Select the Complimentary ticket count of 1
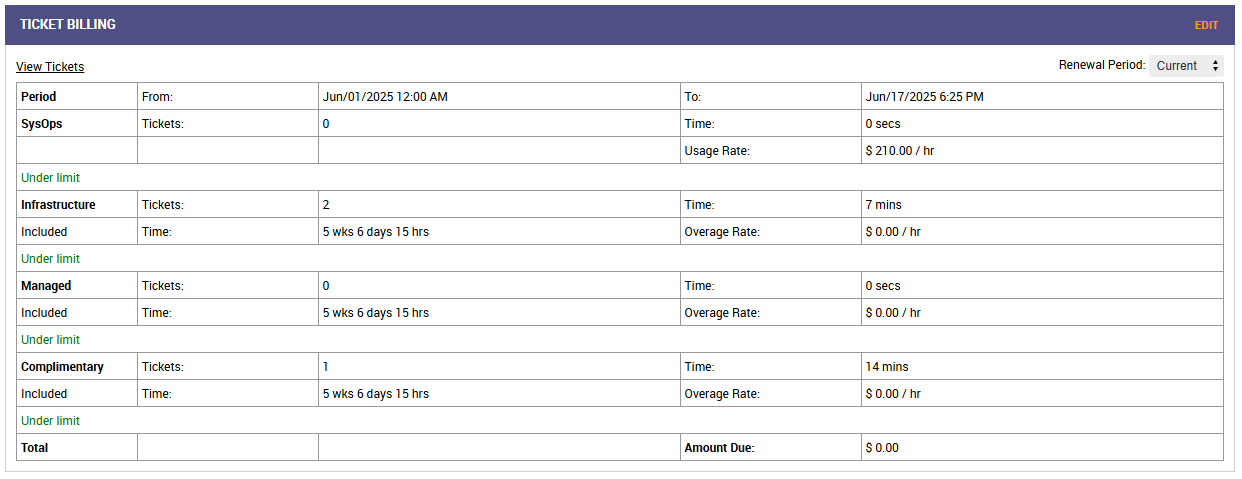The height and width of the screenshot is (479, 1242). point(326,367)
